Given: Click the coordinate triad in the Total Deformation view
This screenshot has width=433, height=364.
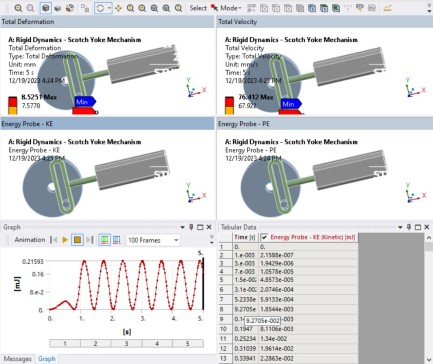Looking at the screenshot, I should click(x=196, y=88).
